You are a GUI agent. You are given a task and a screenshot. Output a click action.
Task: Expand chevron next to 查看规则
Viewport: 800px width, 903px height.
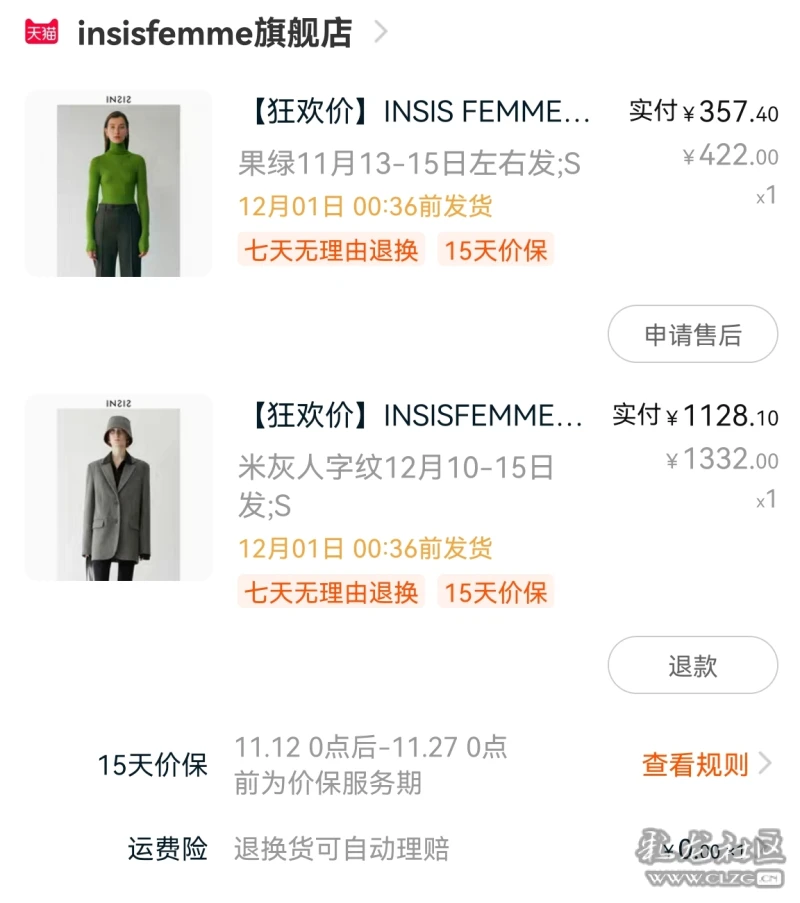(x=765, y=764)
